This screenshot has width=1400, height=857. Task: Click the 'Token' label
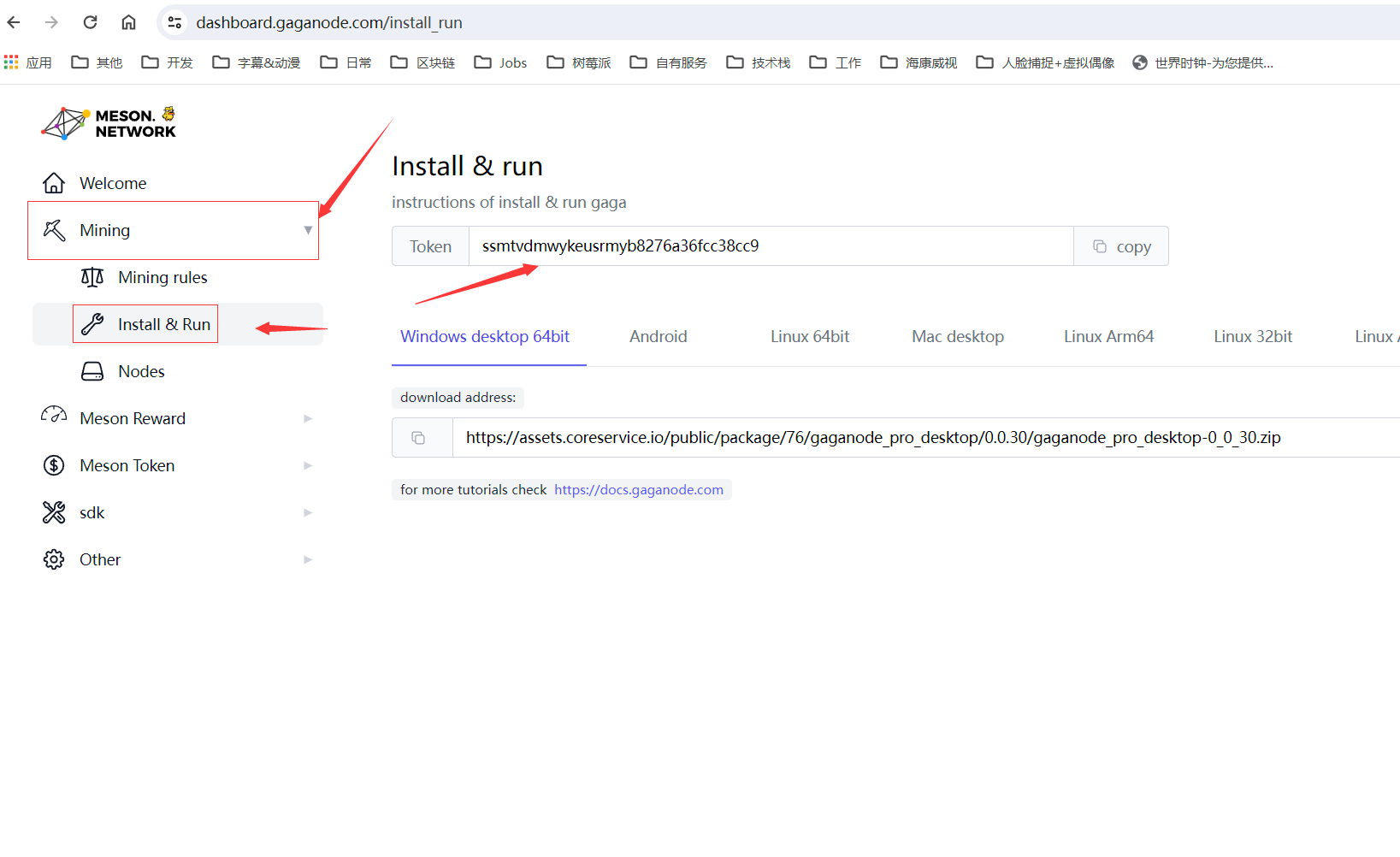point(430,246)
